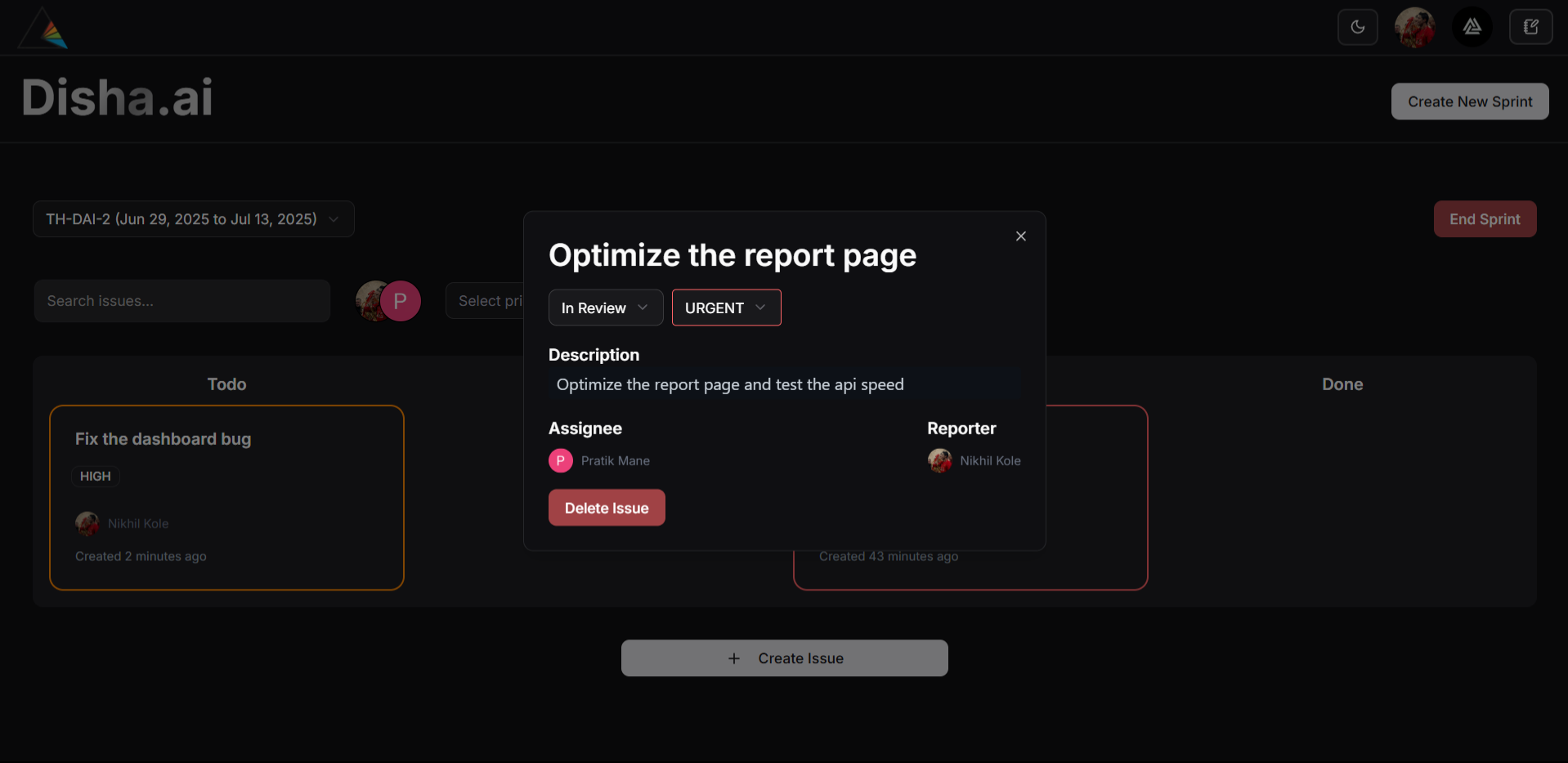
Task: Open the TH-DAI-2 sprint selector dropdown
Action: (x=194, y=219)
